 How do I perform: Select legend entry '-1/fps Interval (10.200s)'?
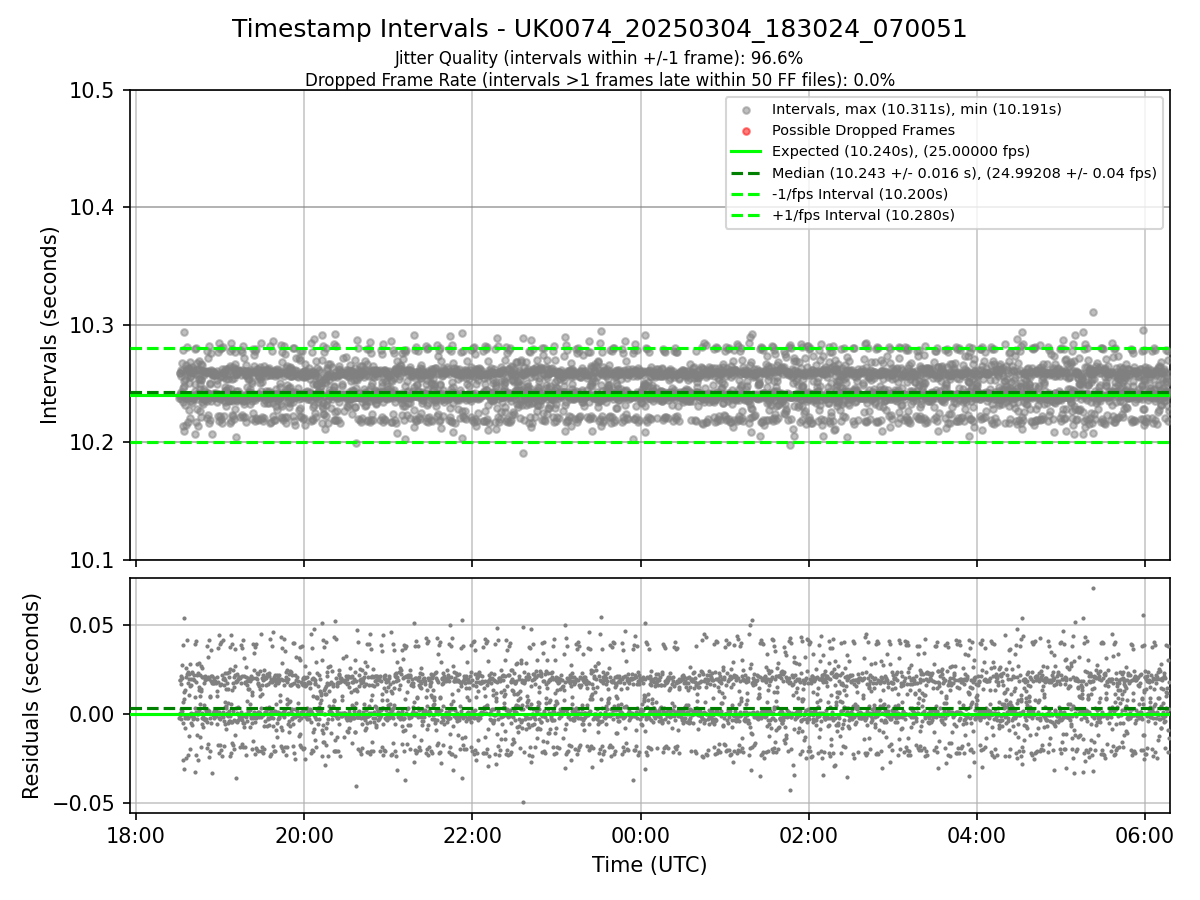point(859,193)
